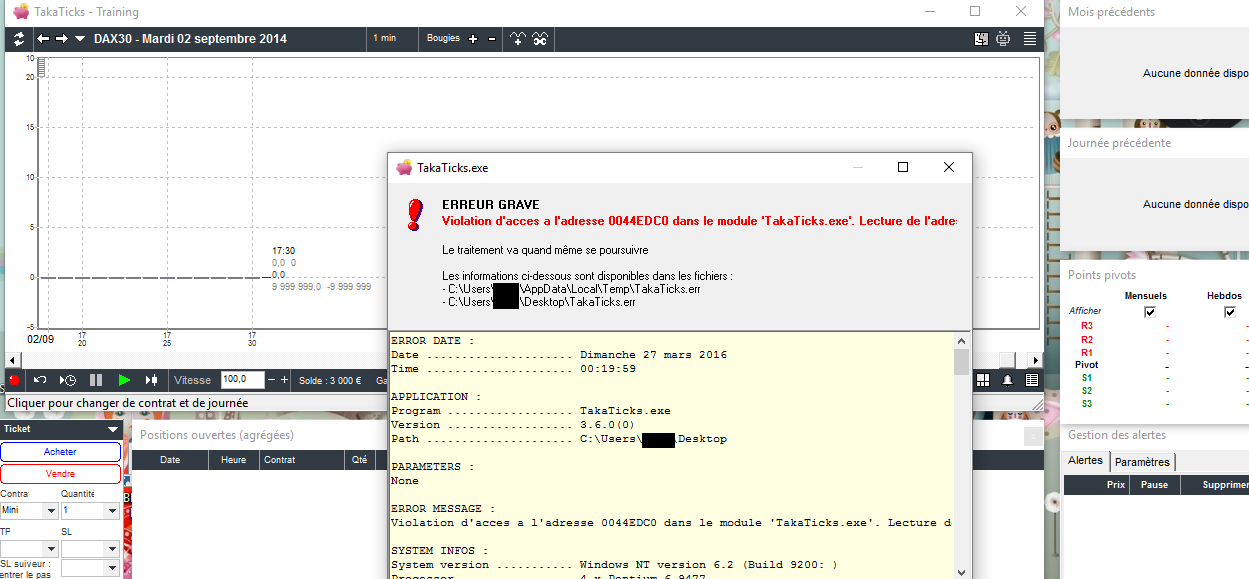This screenshot has height=579, width=1249.
Task: Click the TakaTicks.exe dialog title icon
Action: tap(404, 167)
